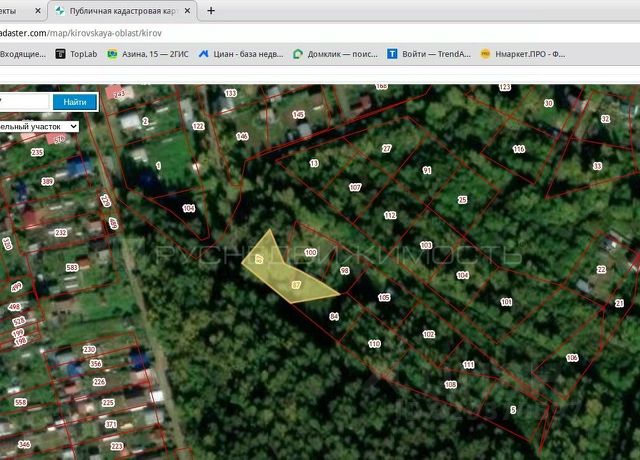640x460 pixels.
Task: Select parcel labeled 235 on map
Action: [x=37, y=152]
